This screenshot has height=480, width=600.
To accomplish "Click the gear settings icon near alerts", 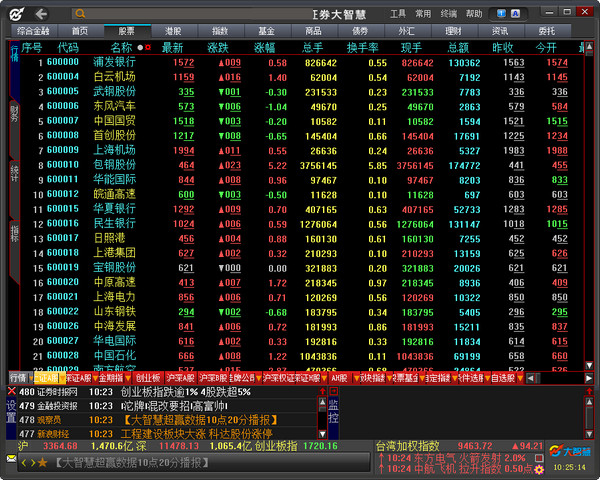I will (x=539, y=470).
